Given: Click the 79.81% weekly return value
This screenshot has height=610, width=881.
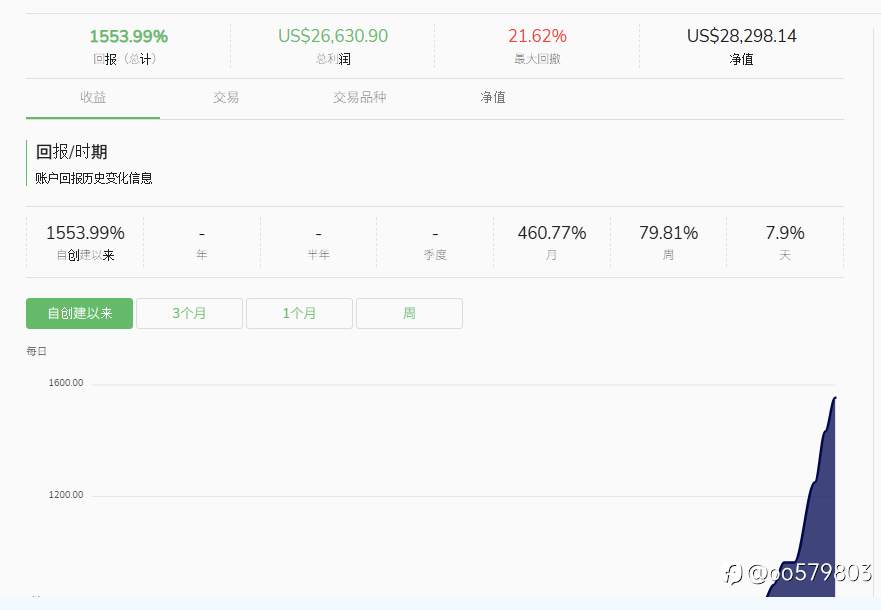Looking at the screenshot, I should 668,232.
